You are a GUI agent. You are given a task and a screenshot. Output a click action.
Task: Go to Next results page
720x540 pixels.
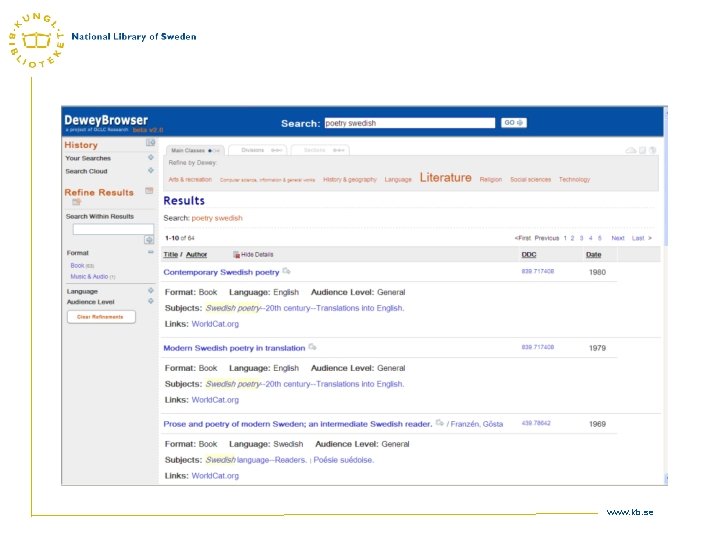[618, 238]
